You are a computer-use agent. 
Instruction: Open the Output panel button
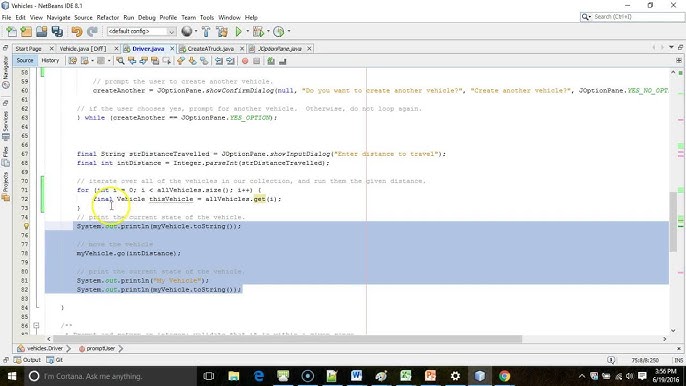point(27,360)
